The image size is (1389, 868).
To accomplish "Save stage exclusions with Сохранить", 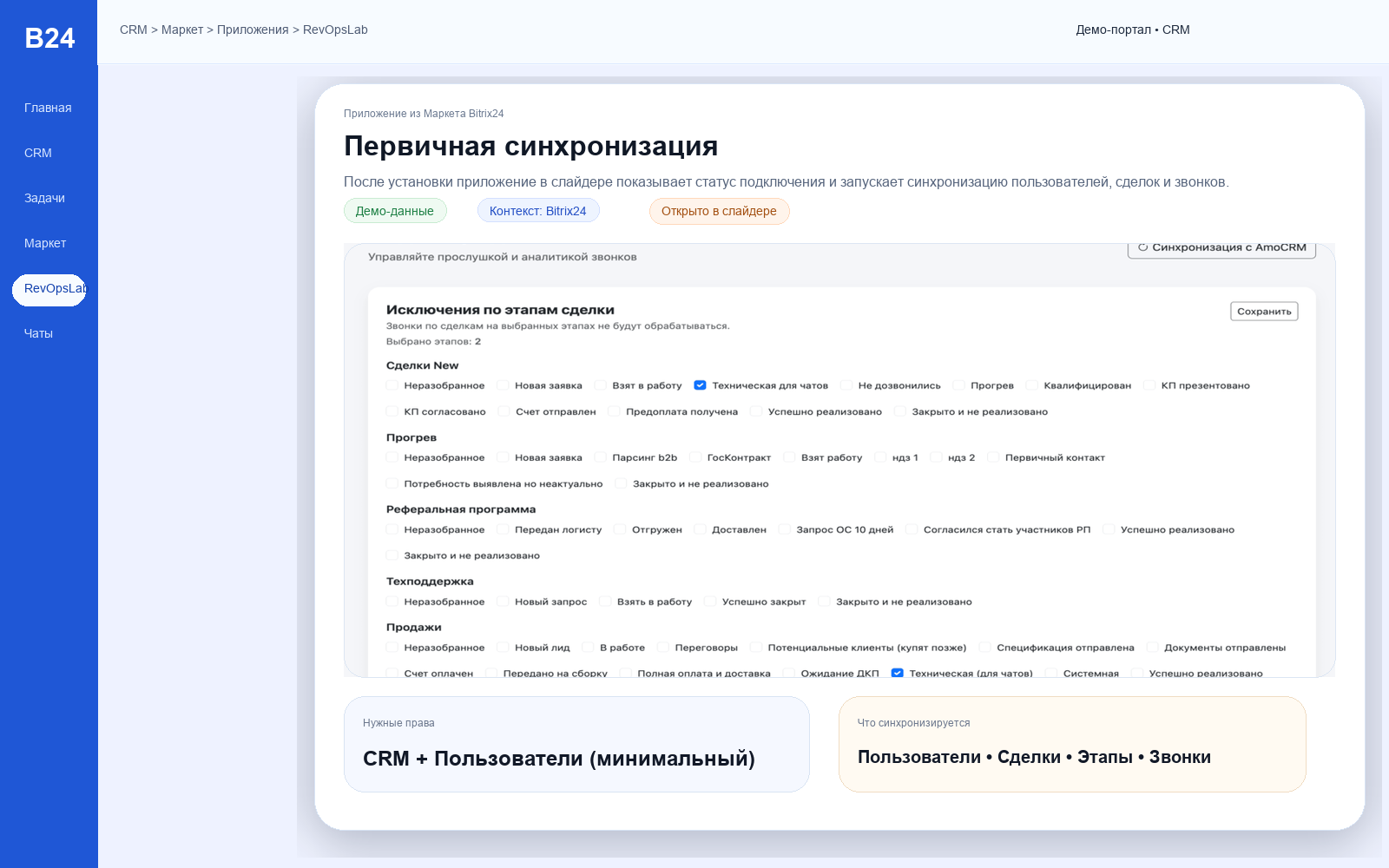I will click(1264, 312).
